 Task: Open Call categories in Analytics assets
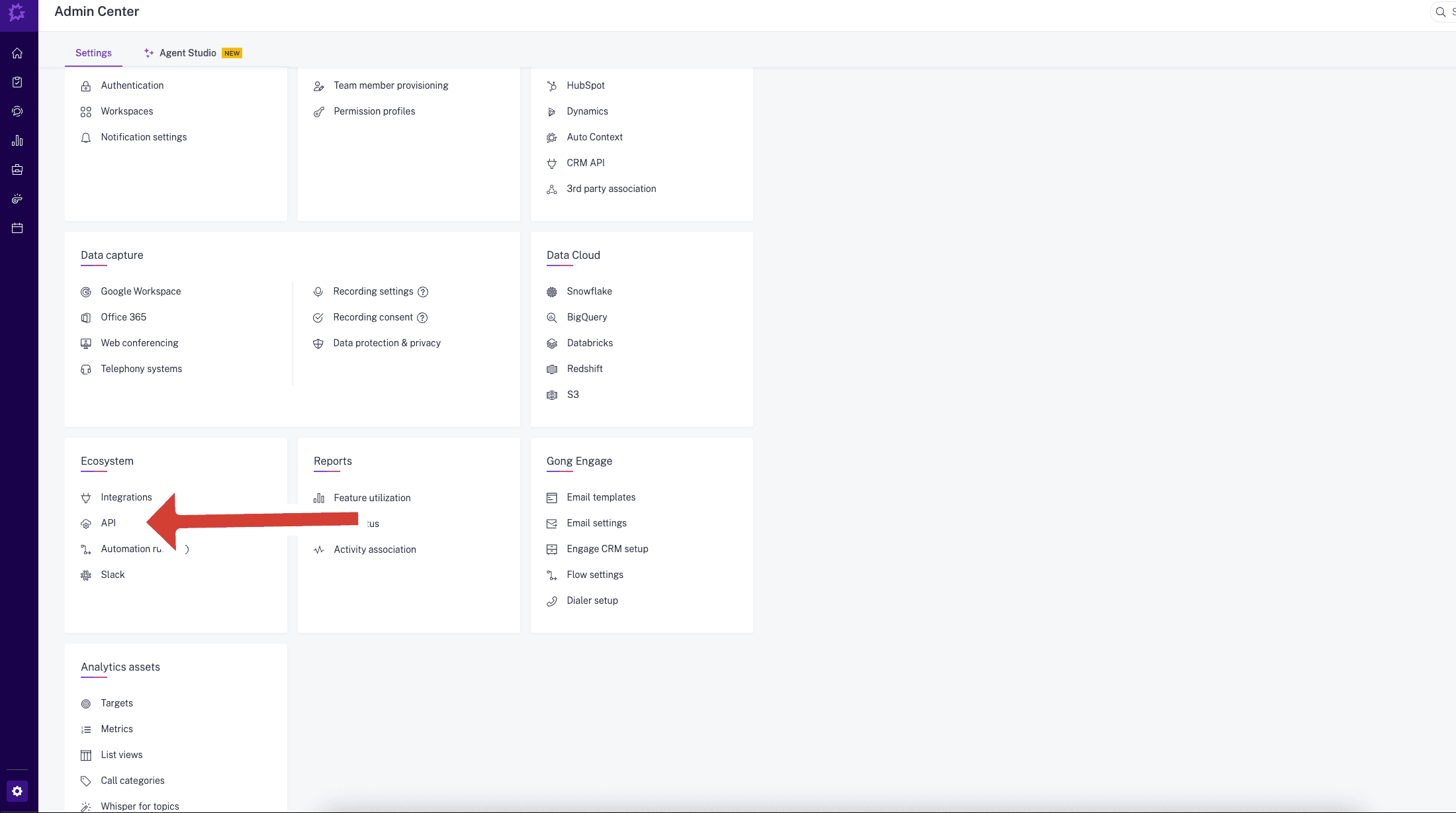pos(132,781)
